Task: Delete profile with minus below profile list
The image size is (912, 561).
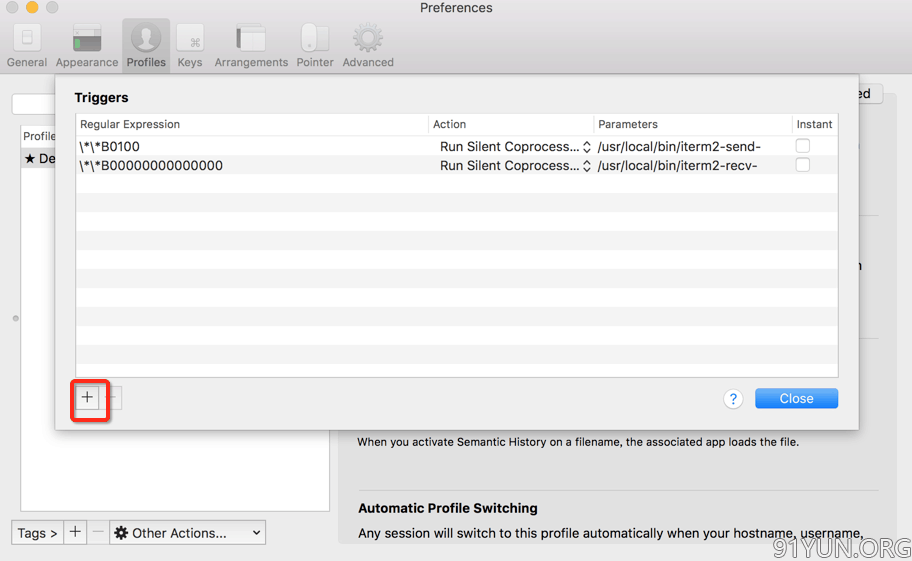Action: pos(98,533)
